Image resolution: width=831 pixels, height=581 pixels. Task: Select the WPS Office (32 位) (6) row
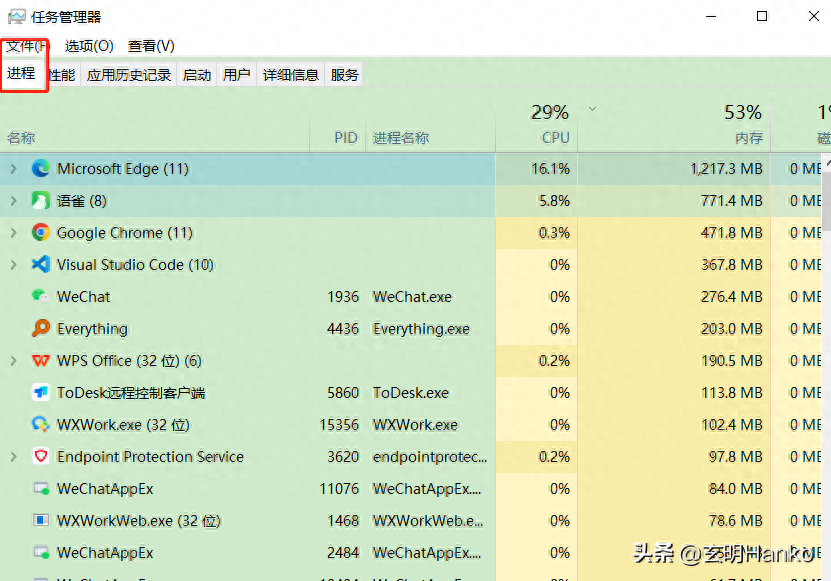[247, 360]
